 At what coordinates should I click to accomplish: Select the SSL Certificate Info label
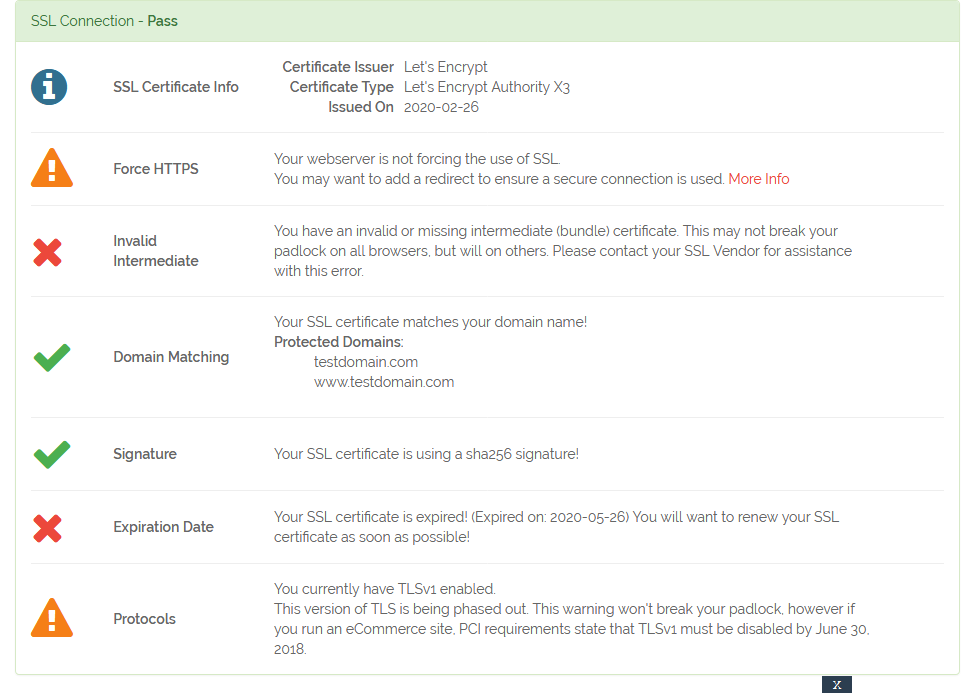click(x=175, y=87)
